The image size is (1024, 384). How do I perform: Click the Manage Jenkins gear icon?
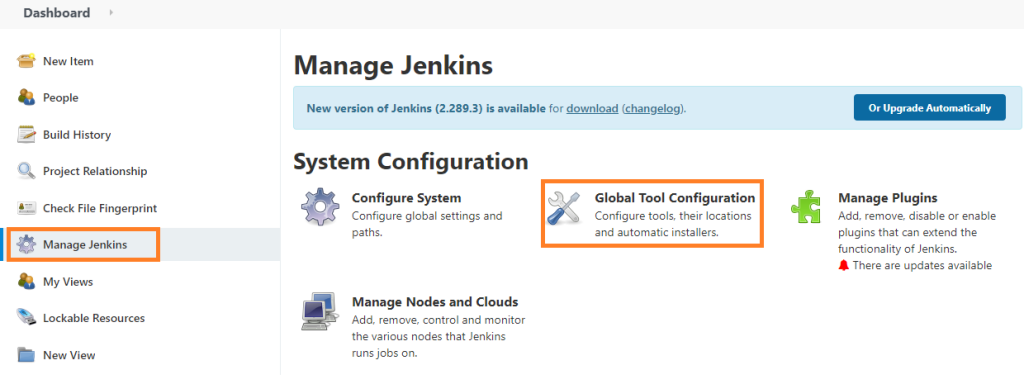26,245
